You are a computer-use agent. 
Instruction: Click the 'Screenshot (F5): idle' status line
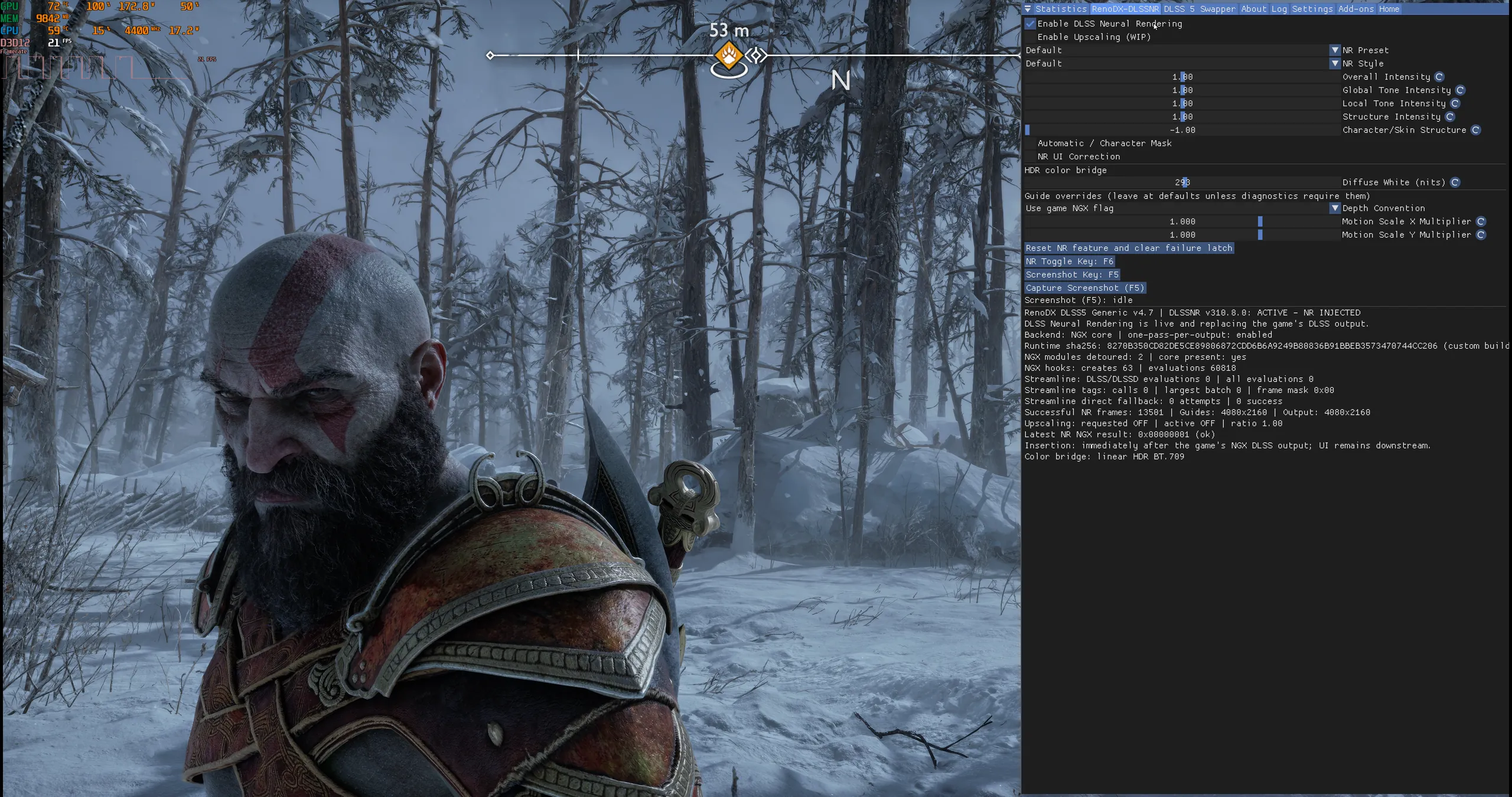point(1078,300)
